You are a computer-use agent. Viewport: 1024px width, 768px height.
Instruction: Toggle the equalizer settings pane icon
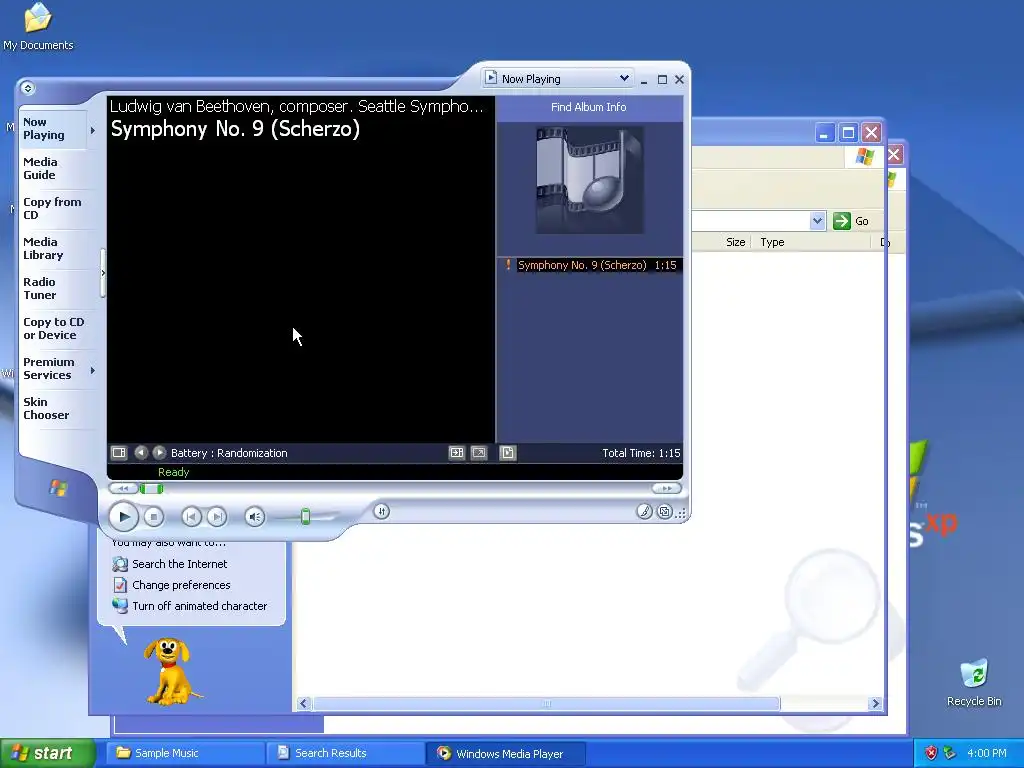456,453
